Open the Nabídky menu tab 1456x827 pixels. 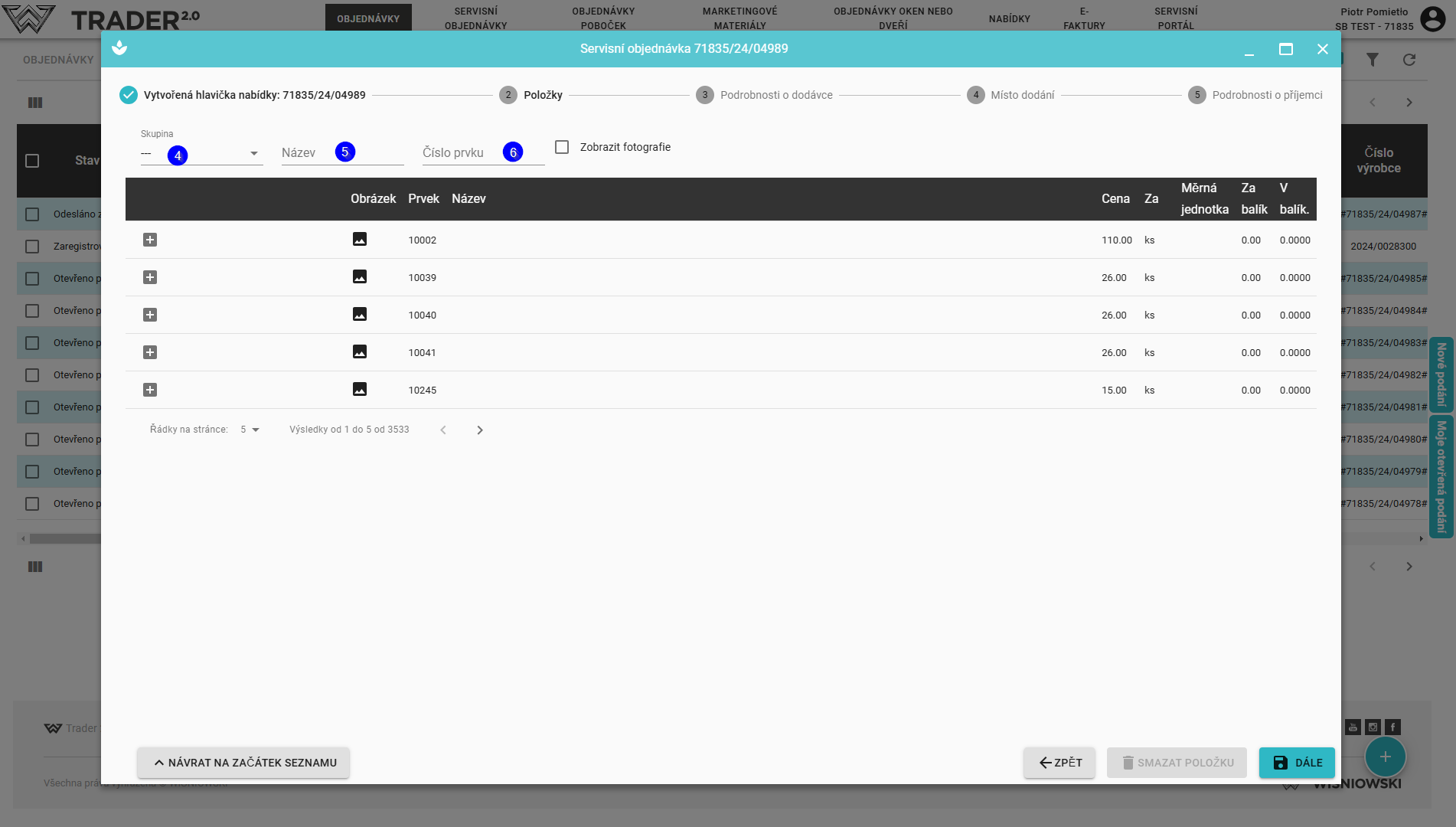point(1009,18)
